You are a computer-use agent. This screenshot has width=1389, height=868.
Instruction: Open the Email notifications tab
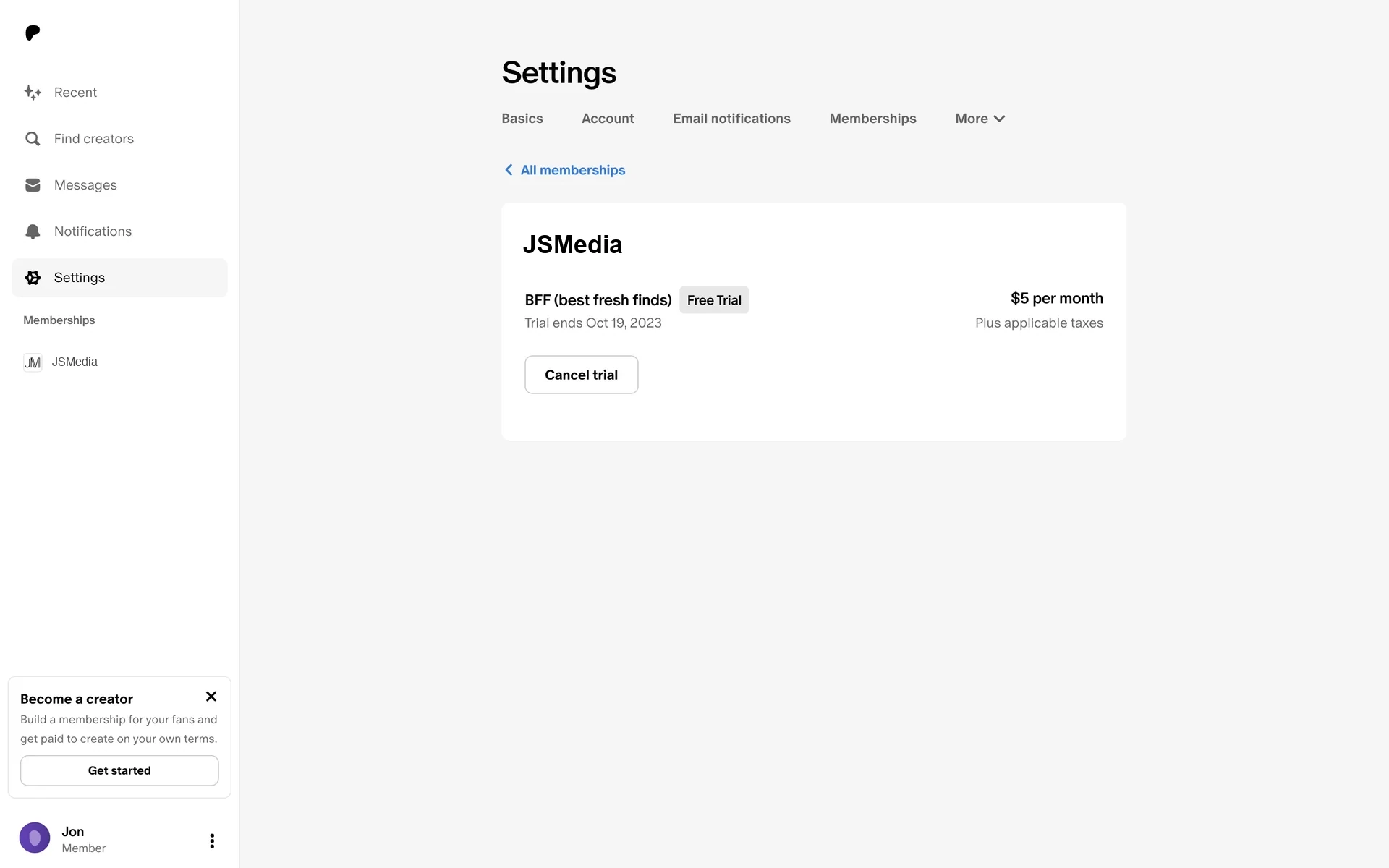tap(731, 119)
